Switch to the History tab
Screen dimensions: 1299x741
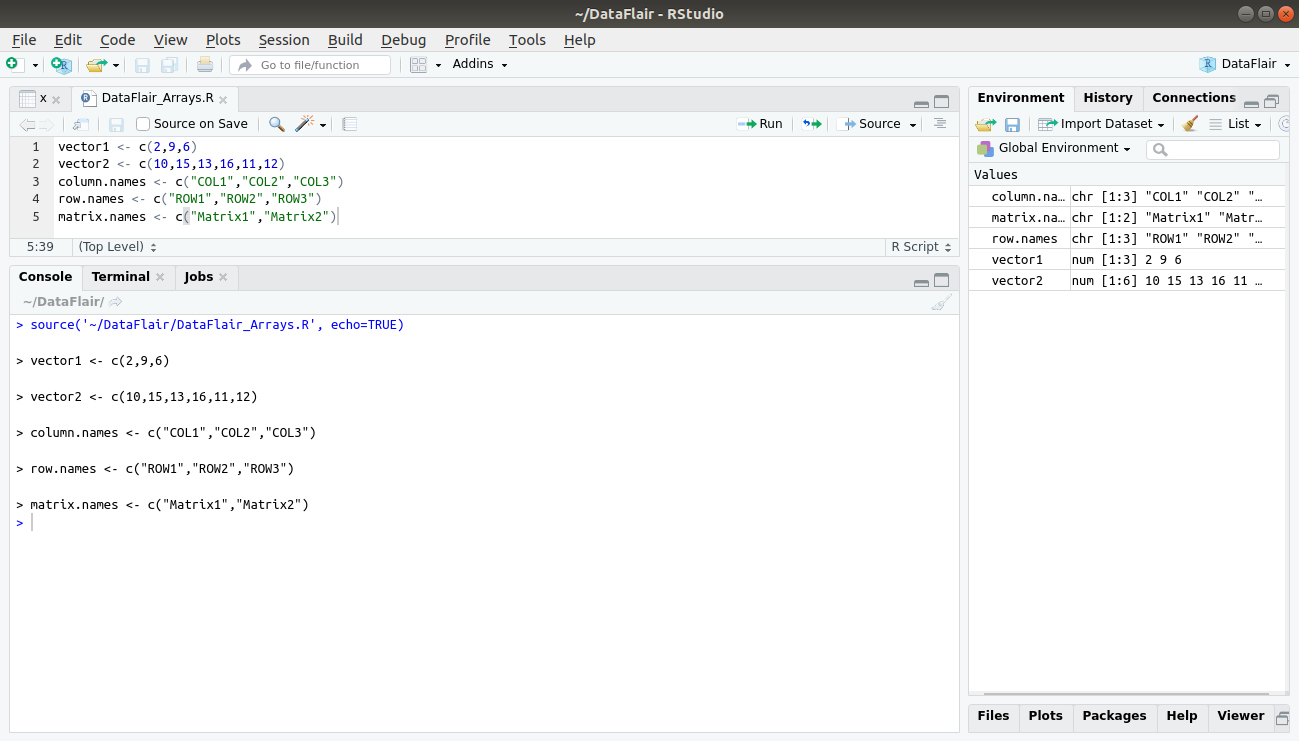(1108, 98)
